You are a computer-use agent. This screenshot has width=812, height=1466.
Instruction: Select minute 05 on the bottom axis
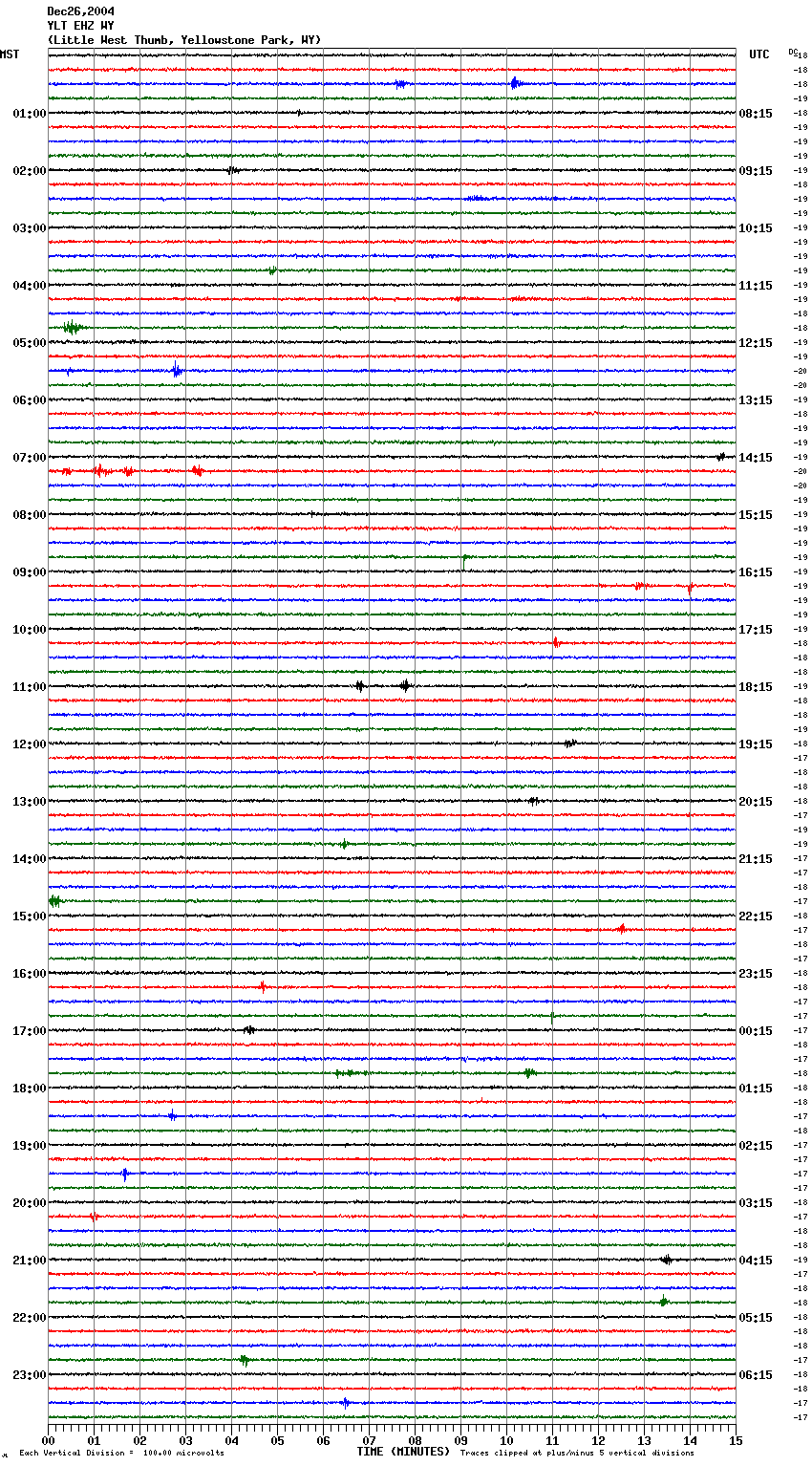(x=277, y=1440)
